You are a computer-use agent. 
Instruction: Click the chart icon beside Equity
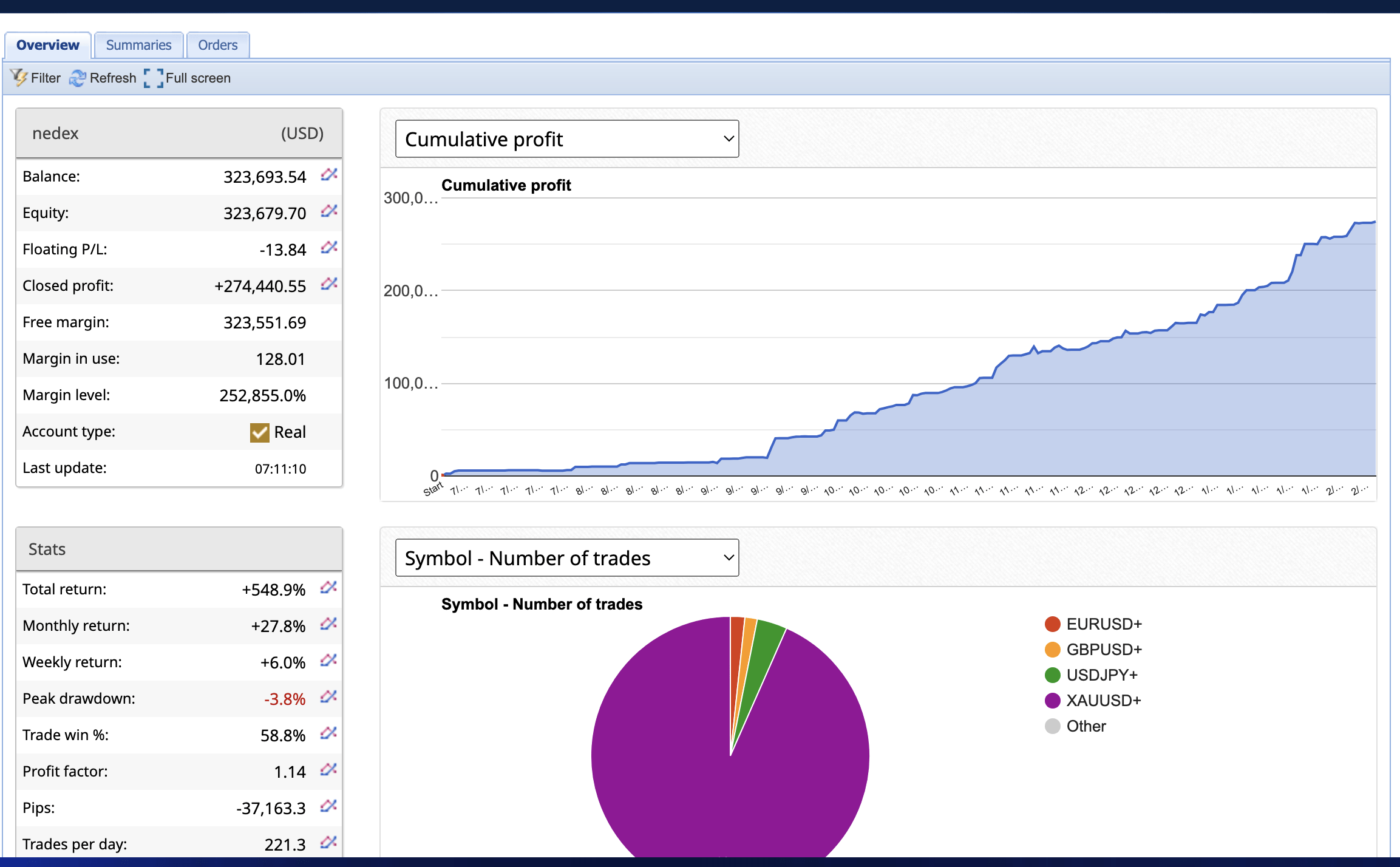329,211
